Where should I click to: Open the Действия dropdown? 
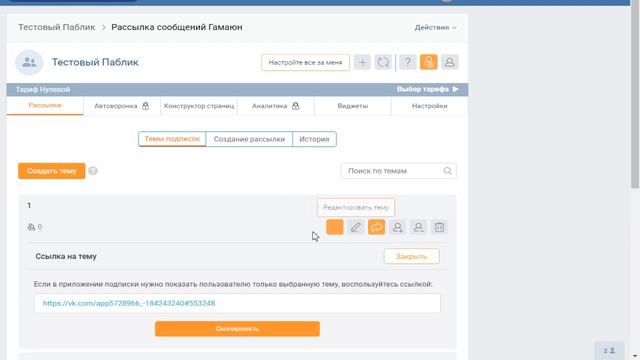[x=435, y=27]
